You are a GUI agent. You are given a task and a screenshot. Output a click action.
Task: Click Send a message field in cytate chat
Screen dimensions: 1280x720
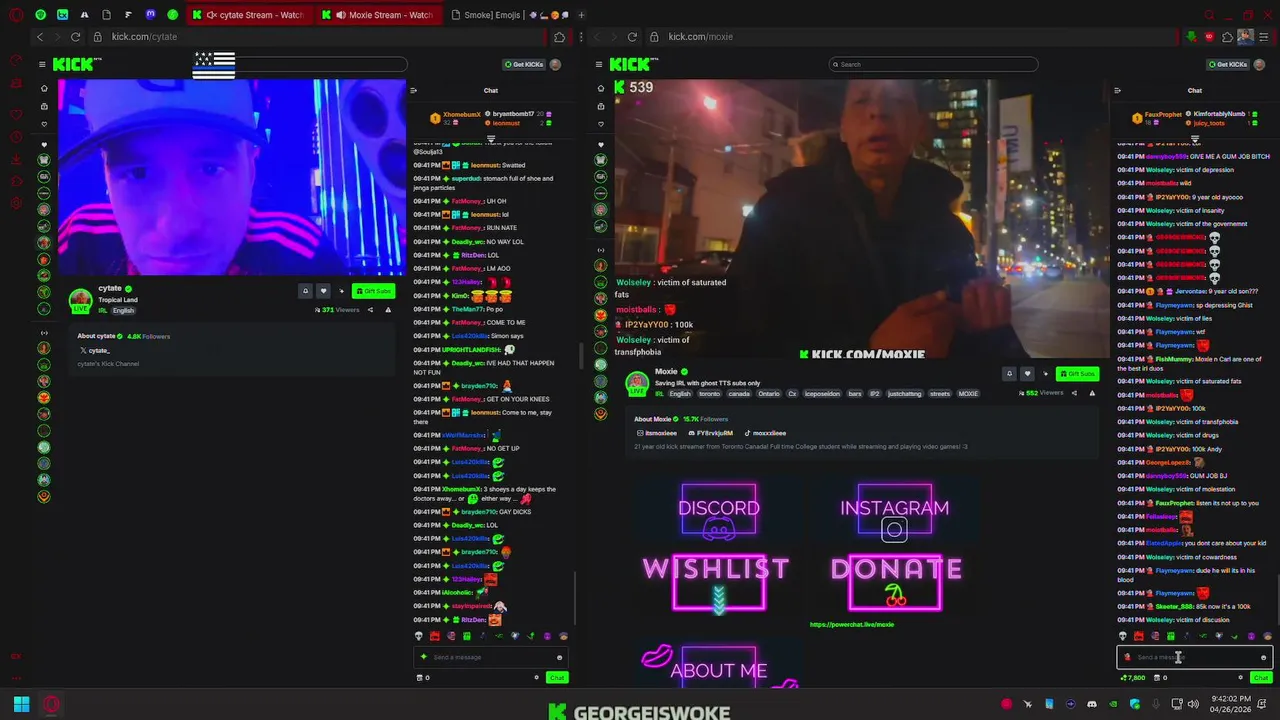[x=491, y=657]
